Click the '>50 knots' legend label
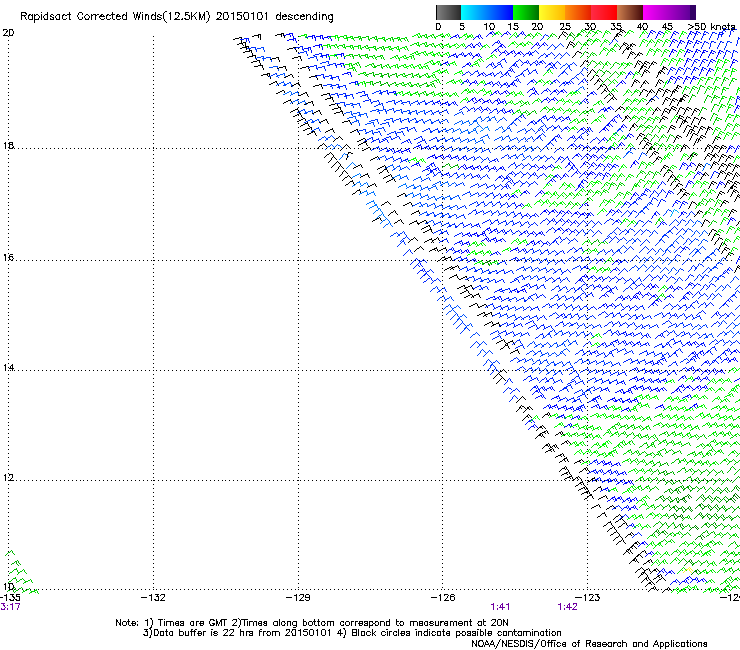740x650 pixels. click(x=712, y=26)
